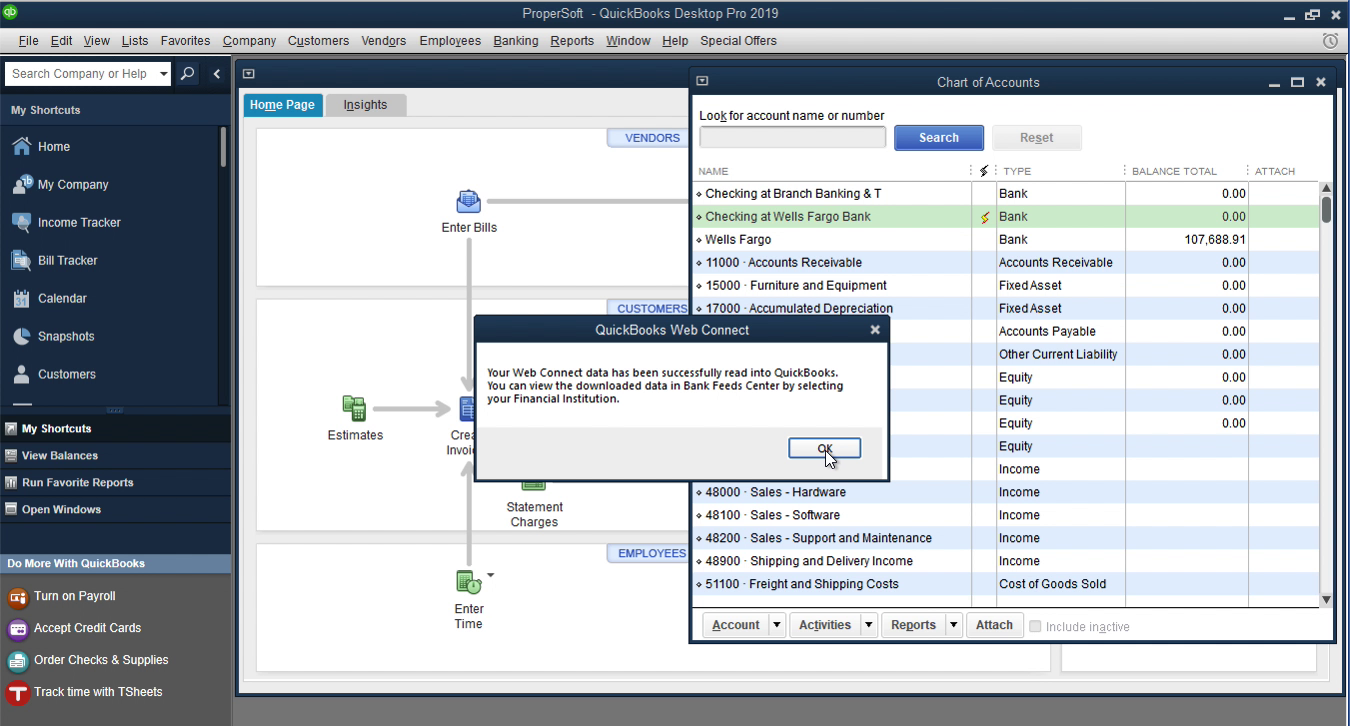Select 51100 Freight and Shipping Costs row
1350x726 pixels.
[x=1005, y=585]
